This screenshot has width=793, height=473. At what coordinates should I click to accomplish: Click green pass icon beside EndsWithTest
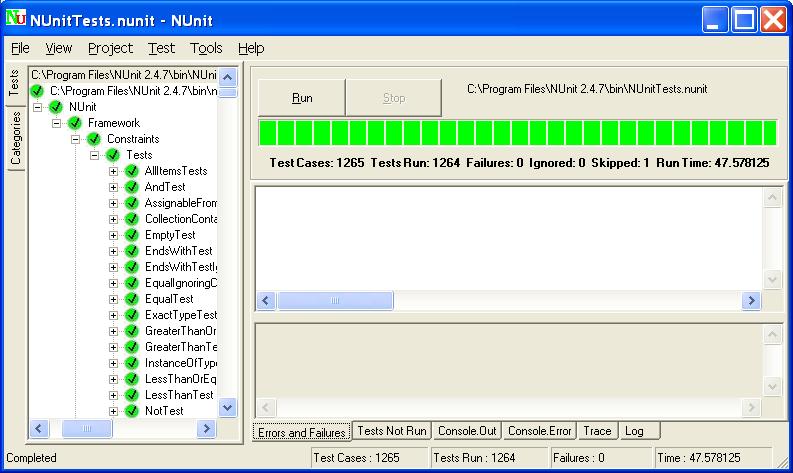(x=131, y=251)
